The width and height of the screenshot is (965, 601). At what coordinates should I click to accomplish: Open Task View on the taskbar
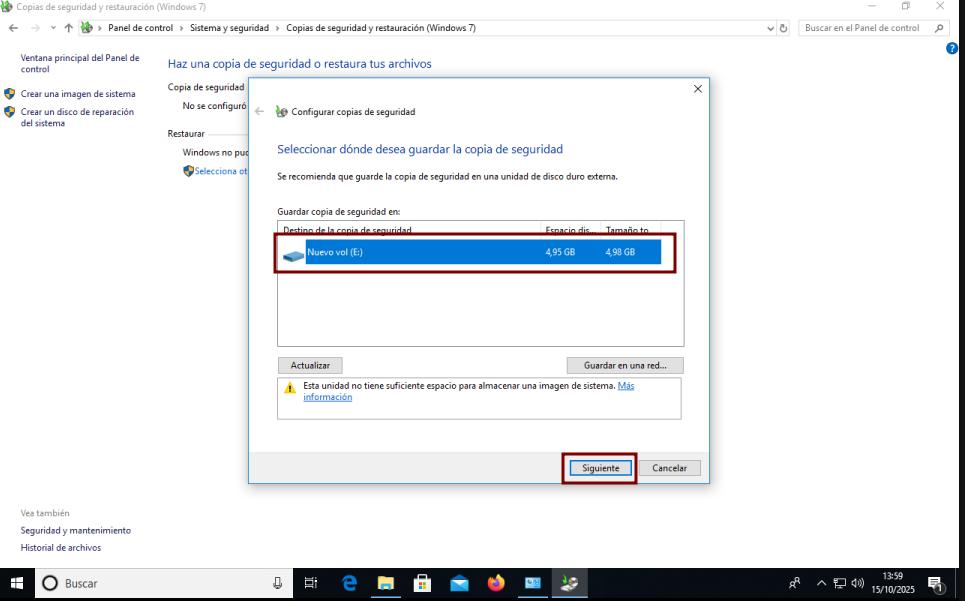coord(311,583)
